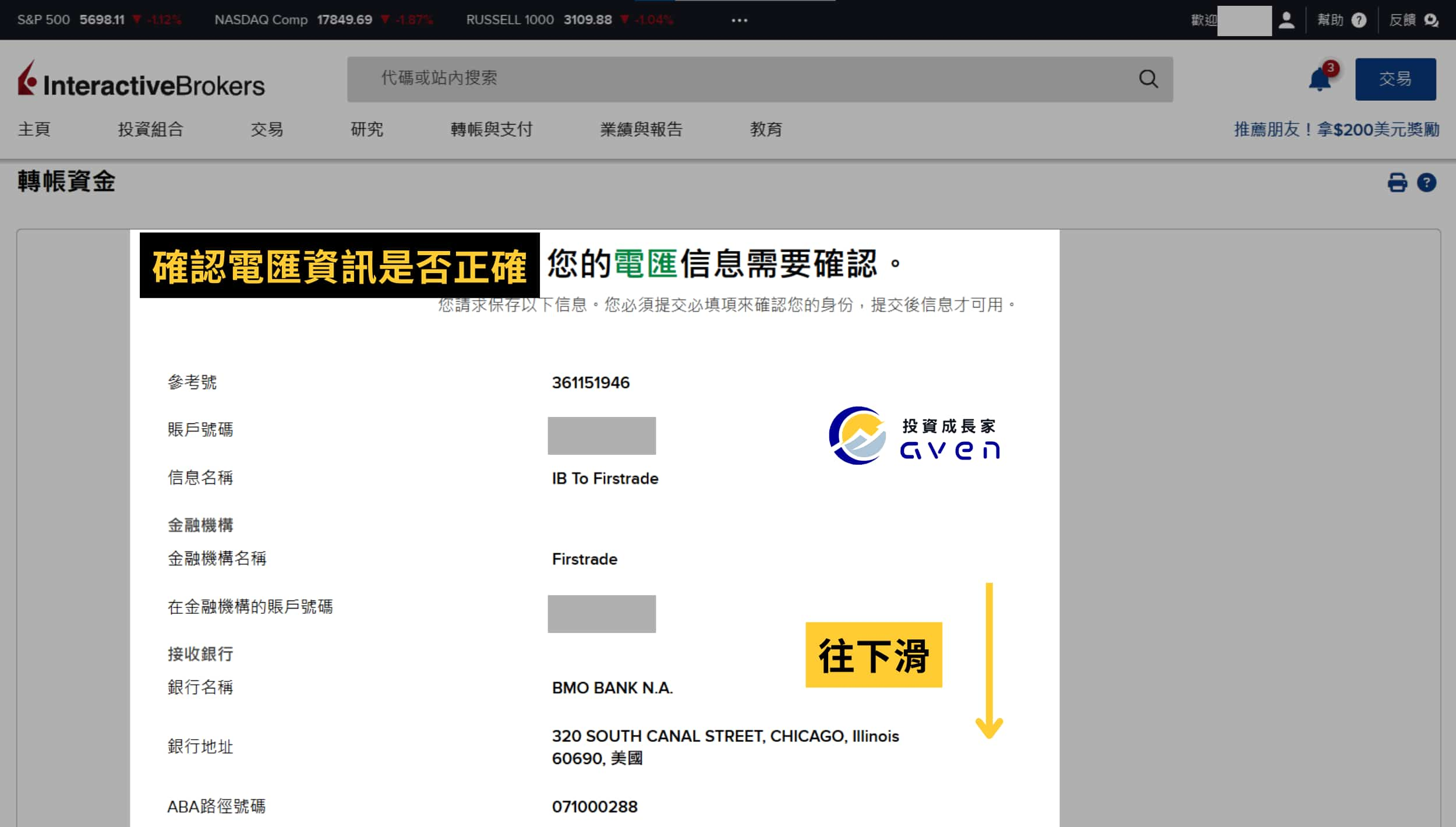Click the NASDAQ Comp ticker value
The image size is (1456, 827).
click(345, 20)
